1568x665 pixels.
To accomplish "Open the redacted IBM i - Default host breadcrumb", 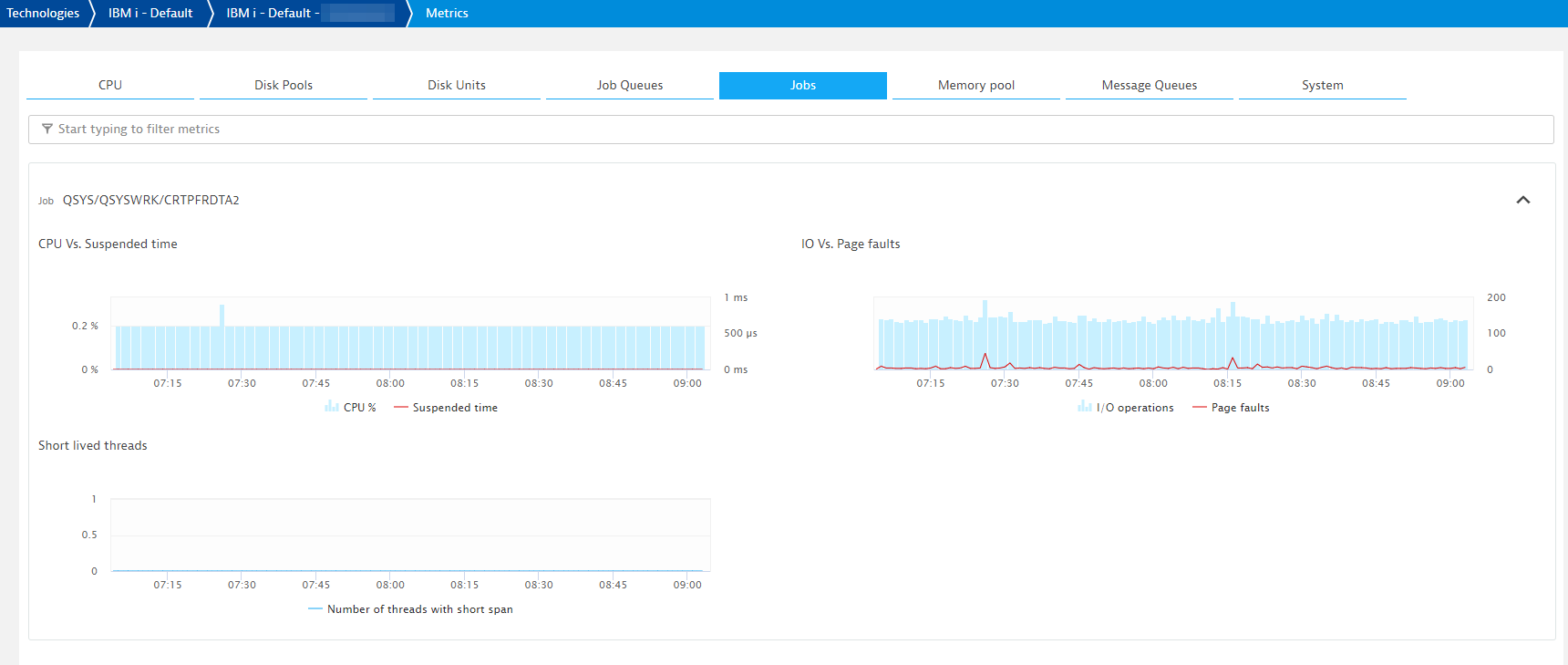I will (x=310, y=13).
